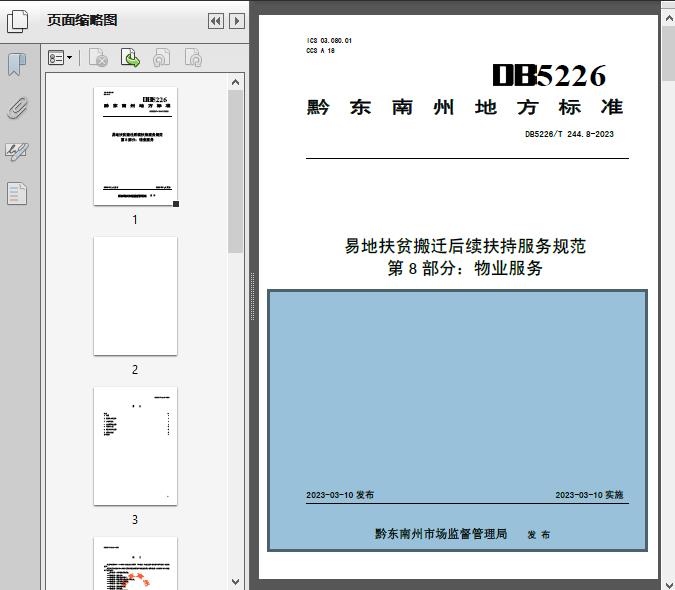Click the ICS 03.080.01 code text

pos(329,40)
